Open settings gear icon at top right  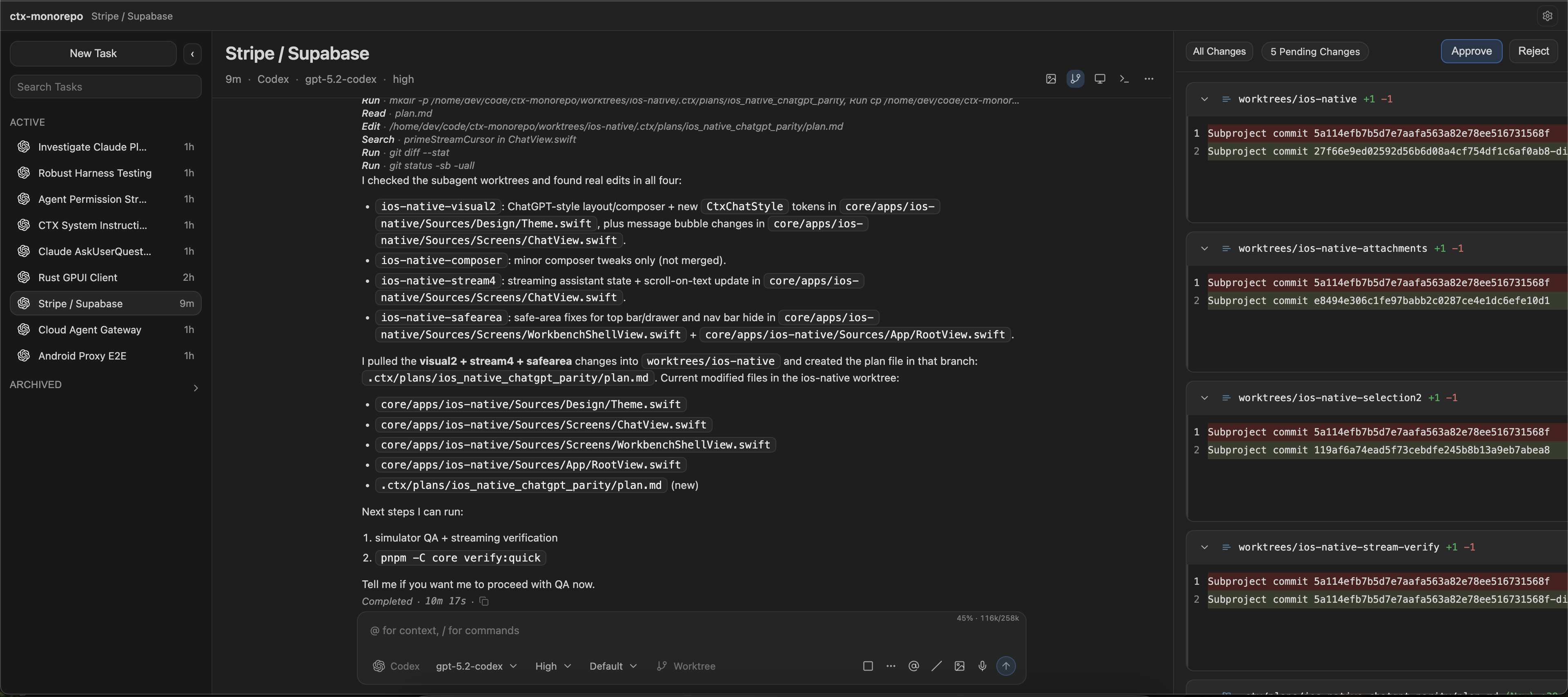tap(1547, 16)
